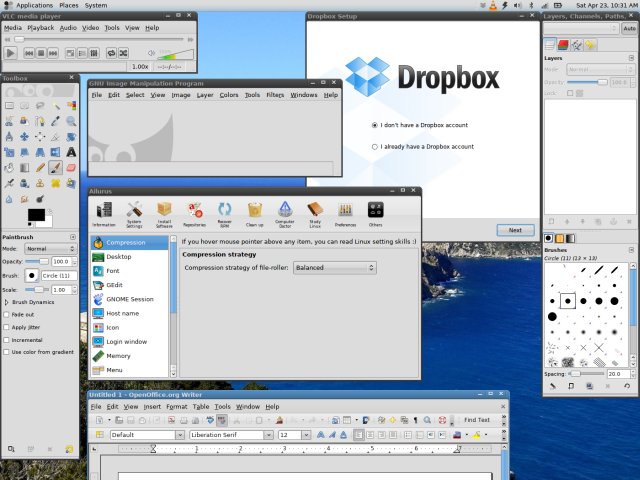Select "I don't have a Dropbox account"

click(375, 126)
